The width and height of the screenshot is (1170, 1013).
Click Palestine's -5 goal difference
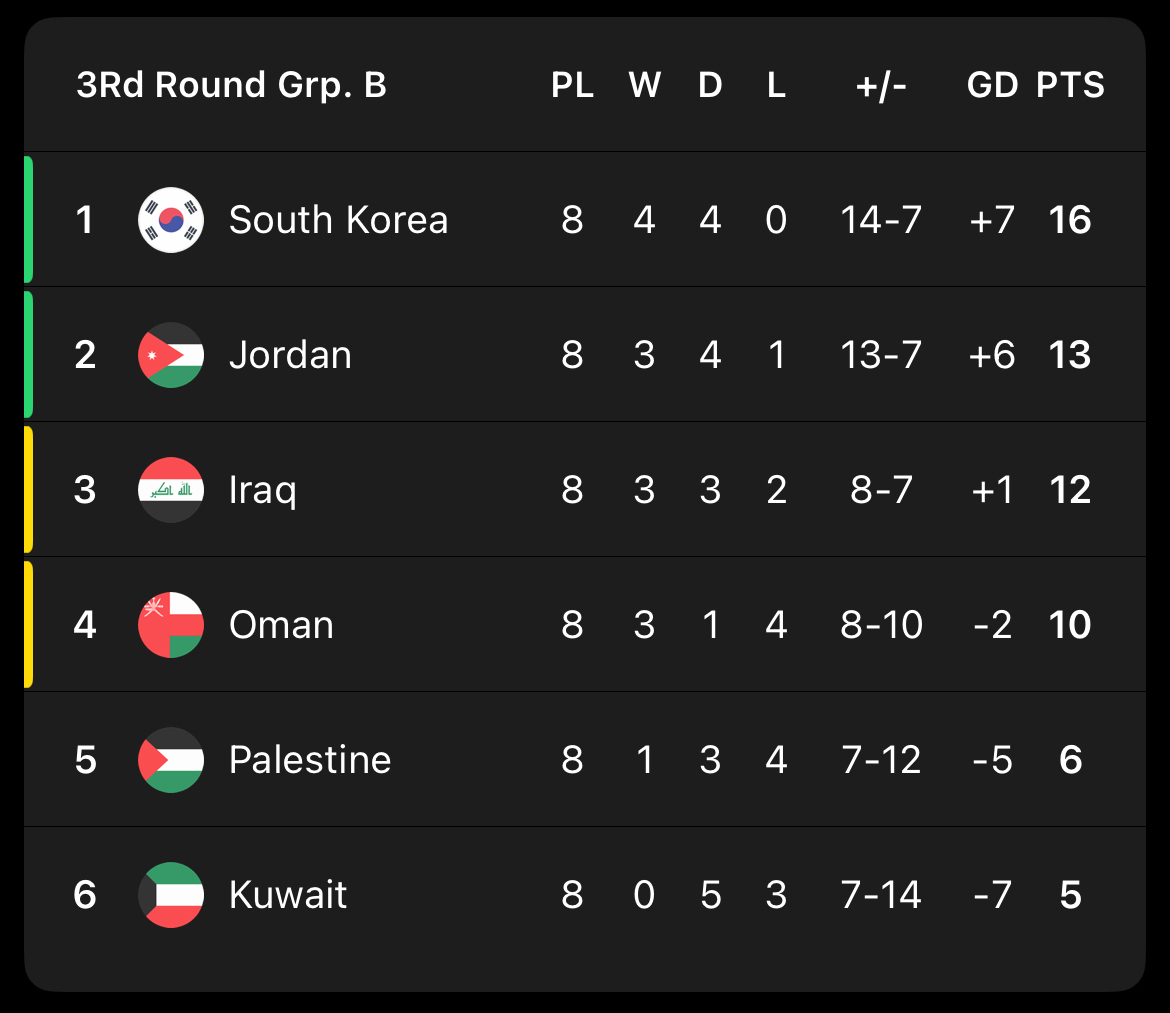pos(992,760)
